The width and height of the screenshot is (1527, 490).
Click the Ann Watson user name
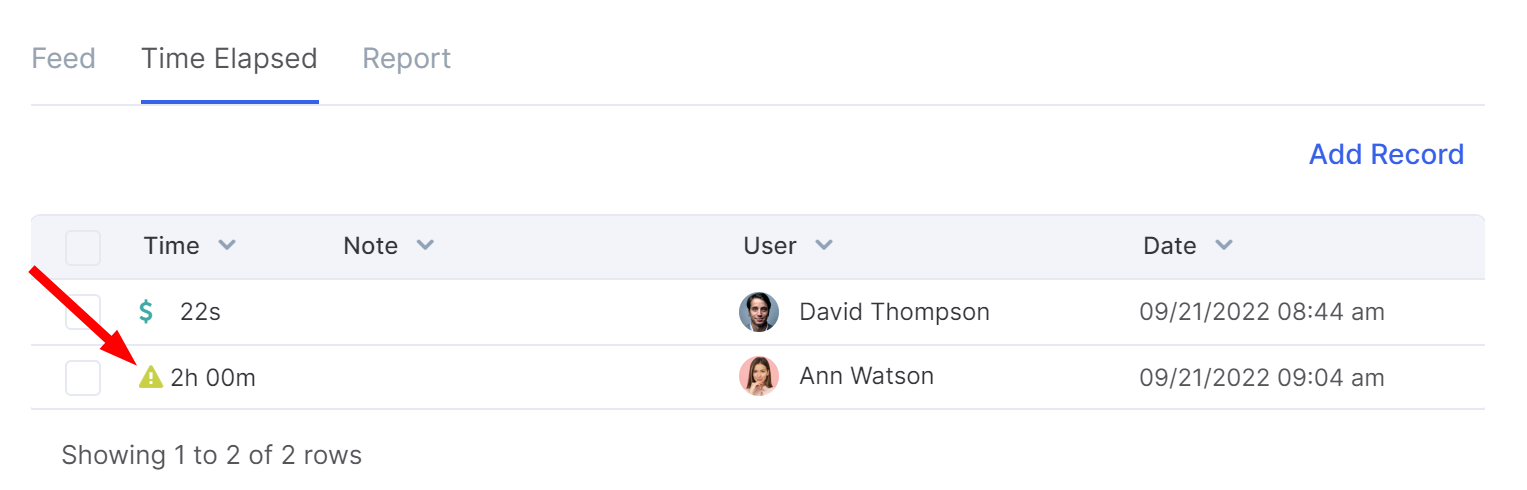pyautogui.click(x=866, y=377)
